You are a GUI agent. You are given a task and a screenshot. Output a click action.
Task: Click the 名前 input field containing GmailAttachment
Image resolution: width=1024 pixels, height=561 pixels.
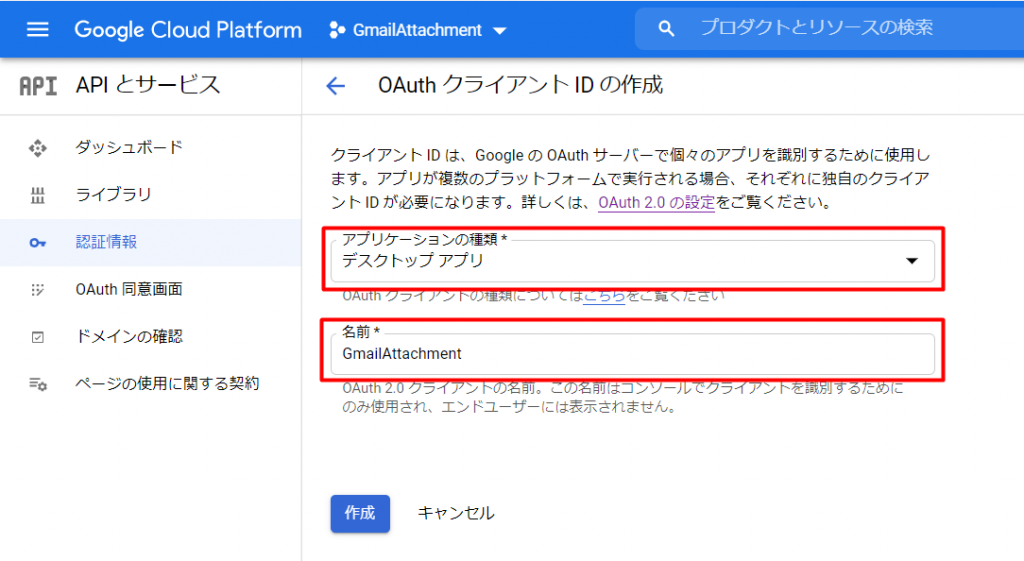click(632, 353)
